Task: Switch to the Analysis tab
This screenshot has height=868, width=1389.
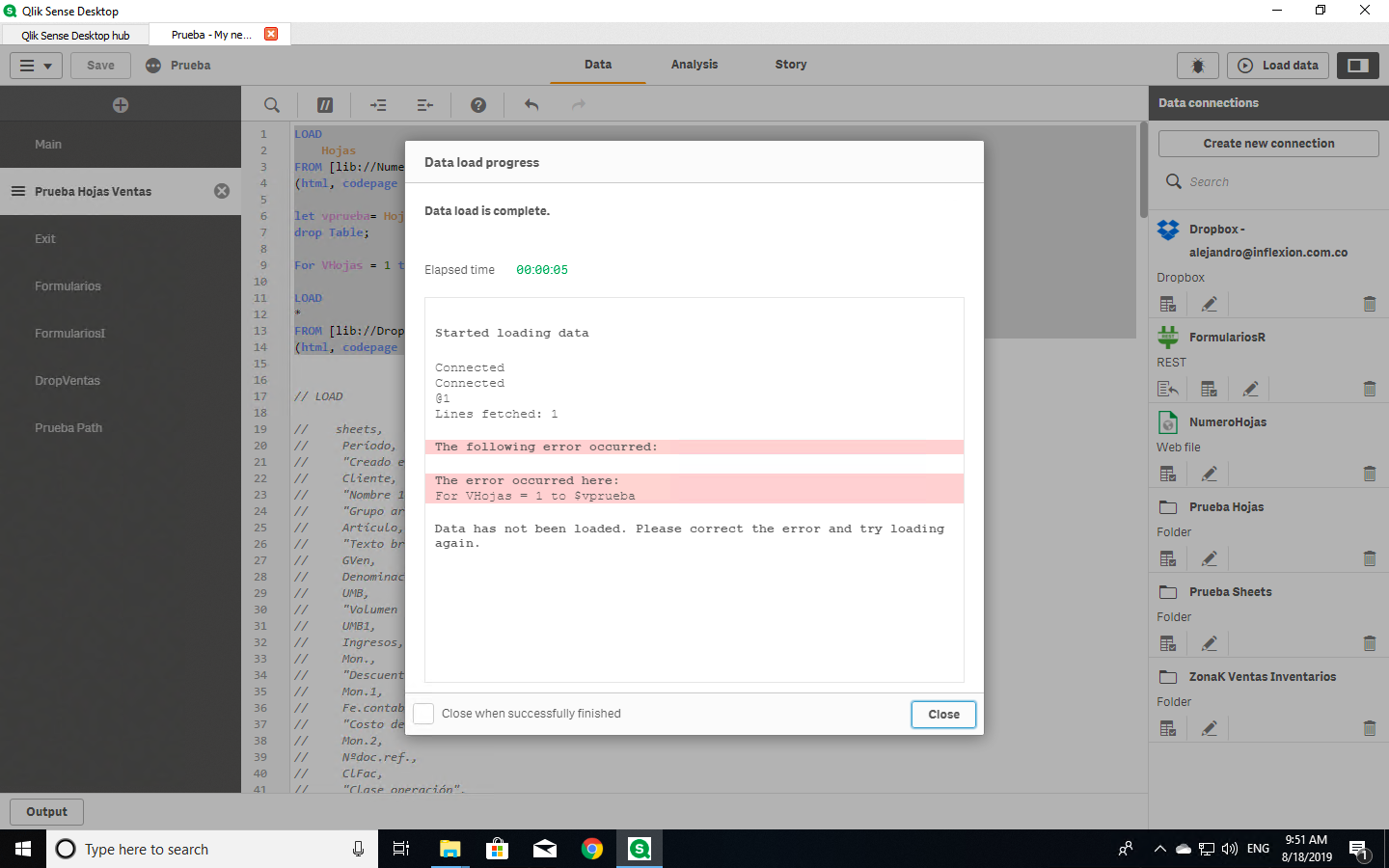Action: coord(694,65)
